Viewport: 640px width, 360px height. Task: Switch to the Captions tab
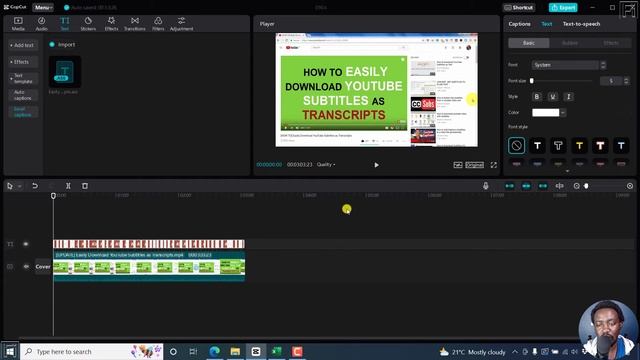tap(519, 24)
